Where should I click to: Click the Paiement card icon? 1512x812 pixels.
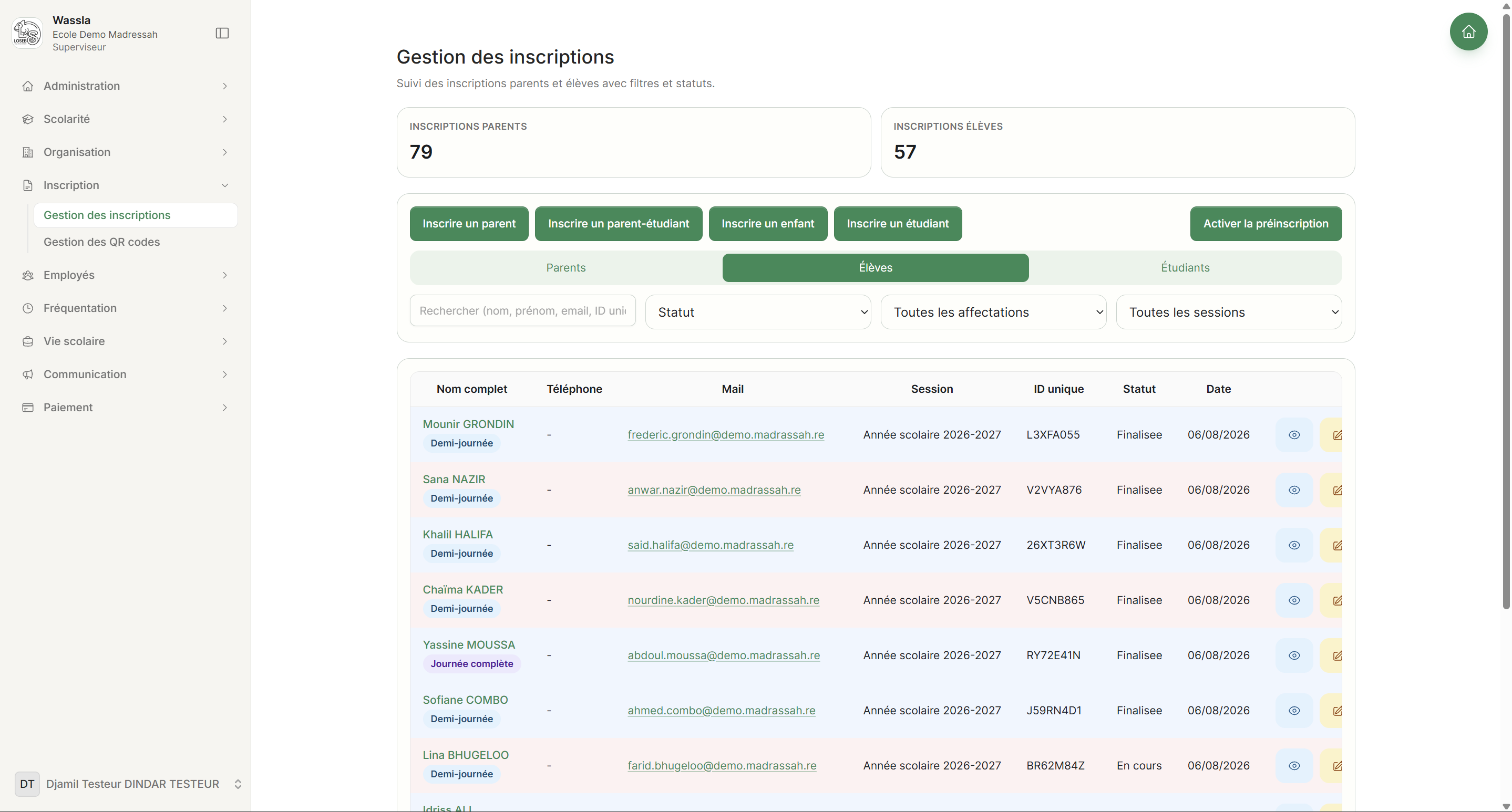point(27,408)
